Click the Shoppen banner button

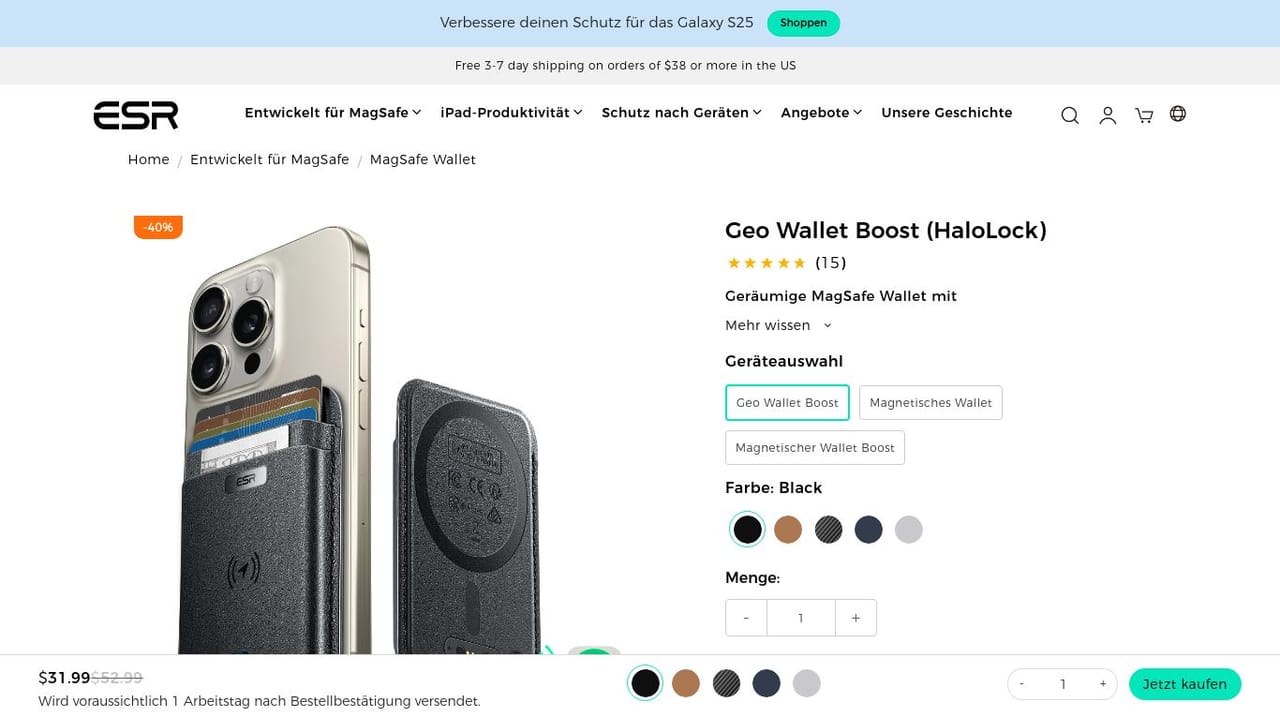pos(803,23)
